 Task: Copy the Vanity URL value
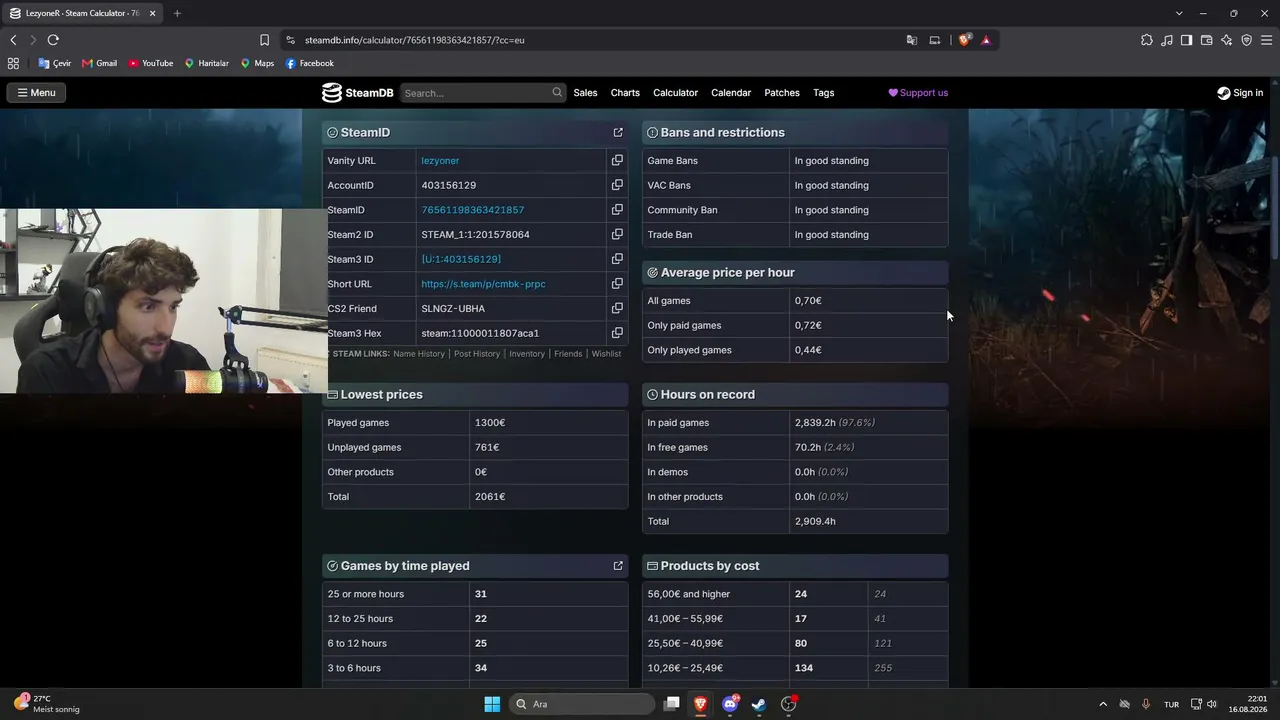coord(617,160)
